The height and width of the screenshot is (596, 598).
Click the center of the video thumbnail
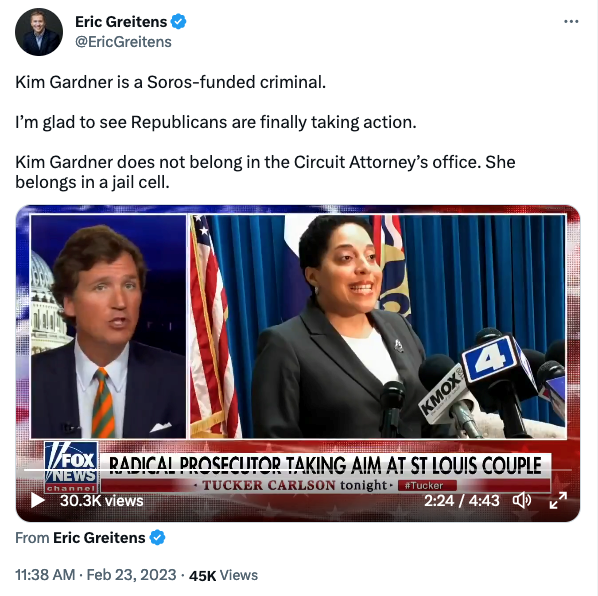[298, 363]
